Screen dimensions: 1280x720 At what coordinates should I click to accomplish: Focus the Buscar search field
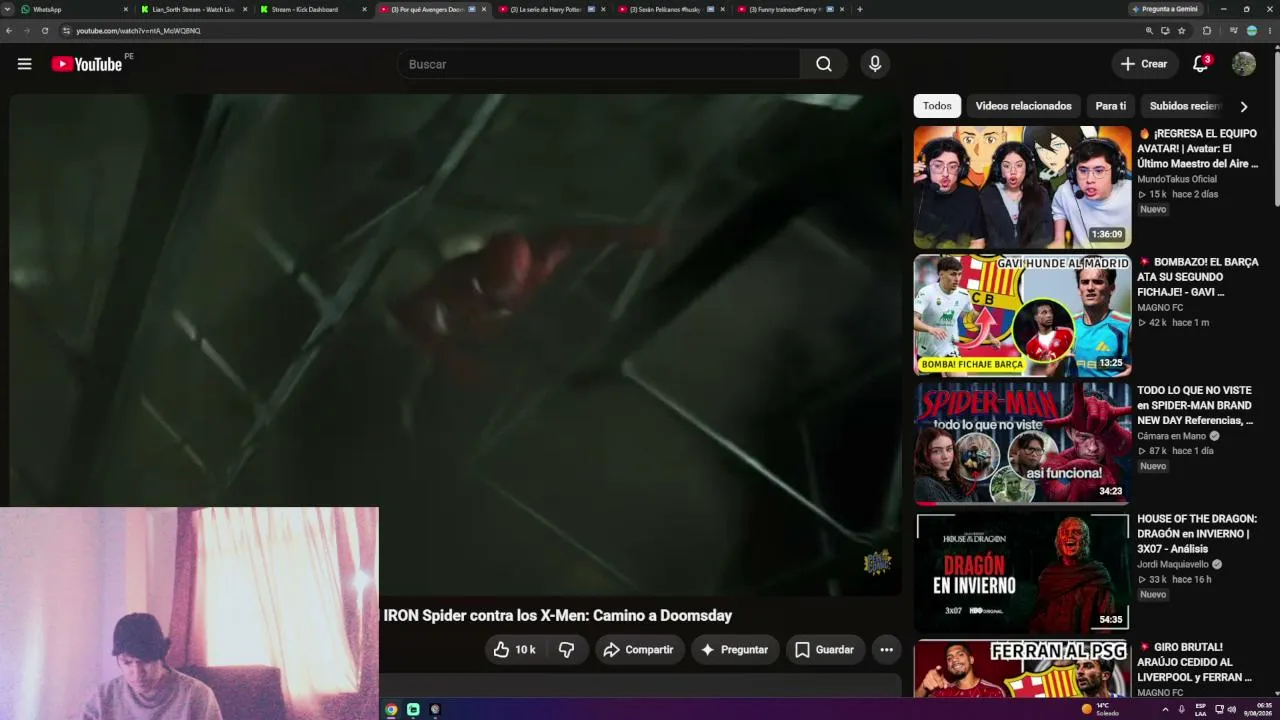point(599,64)
